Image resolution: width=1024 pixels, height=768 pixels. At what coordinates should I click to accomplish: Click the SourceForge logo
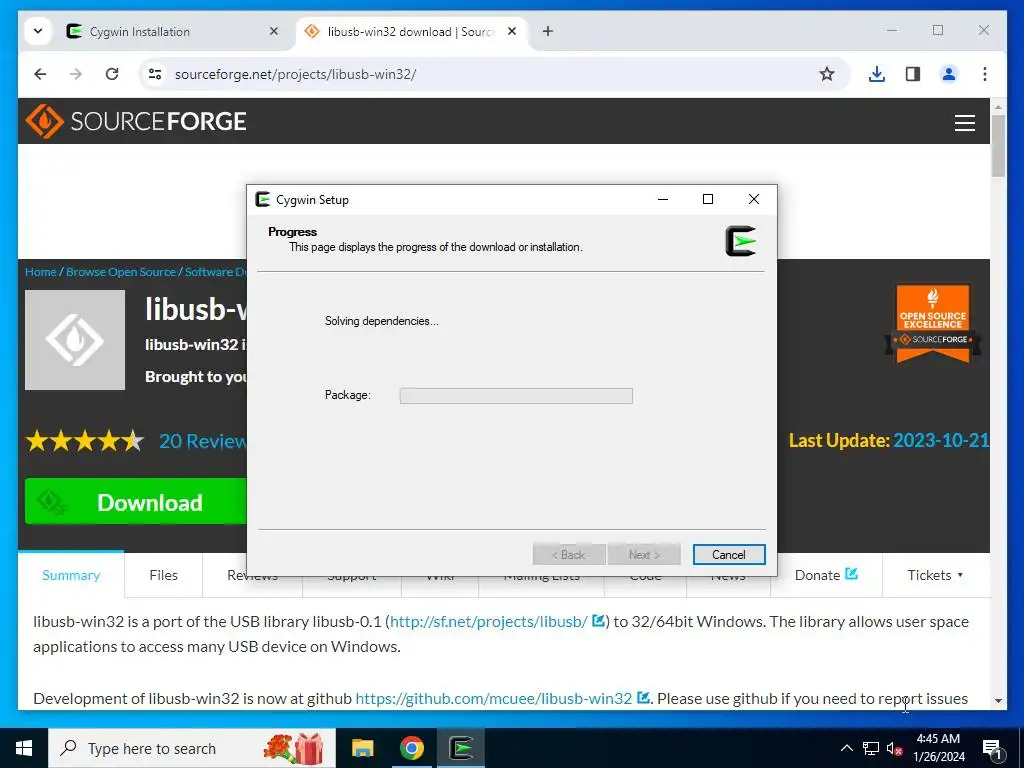(x=136, y=121)
